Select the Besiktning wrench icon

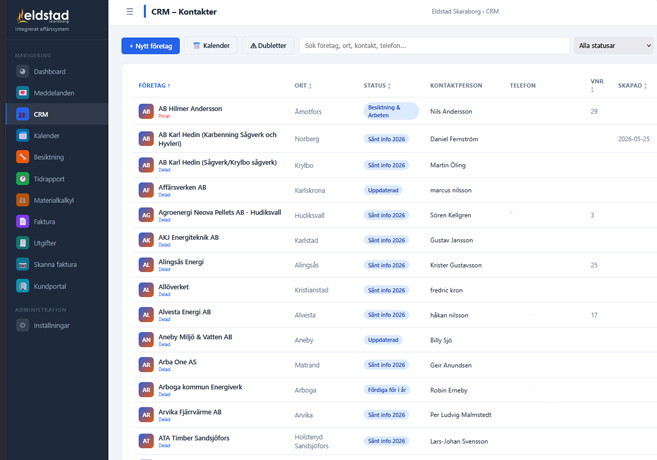(x=23, y=157)
